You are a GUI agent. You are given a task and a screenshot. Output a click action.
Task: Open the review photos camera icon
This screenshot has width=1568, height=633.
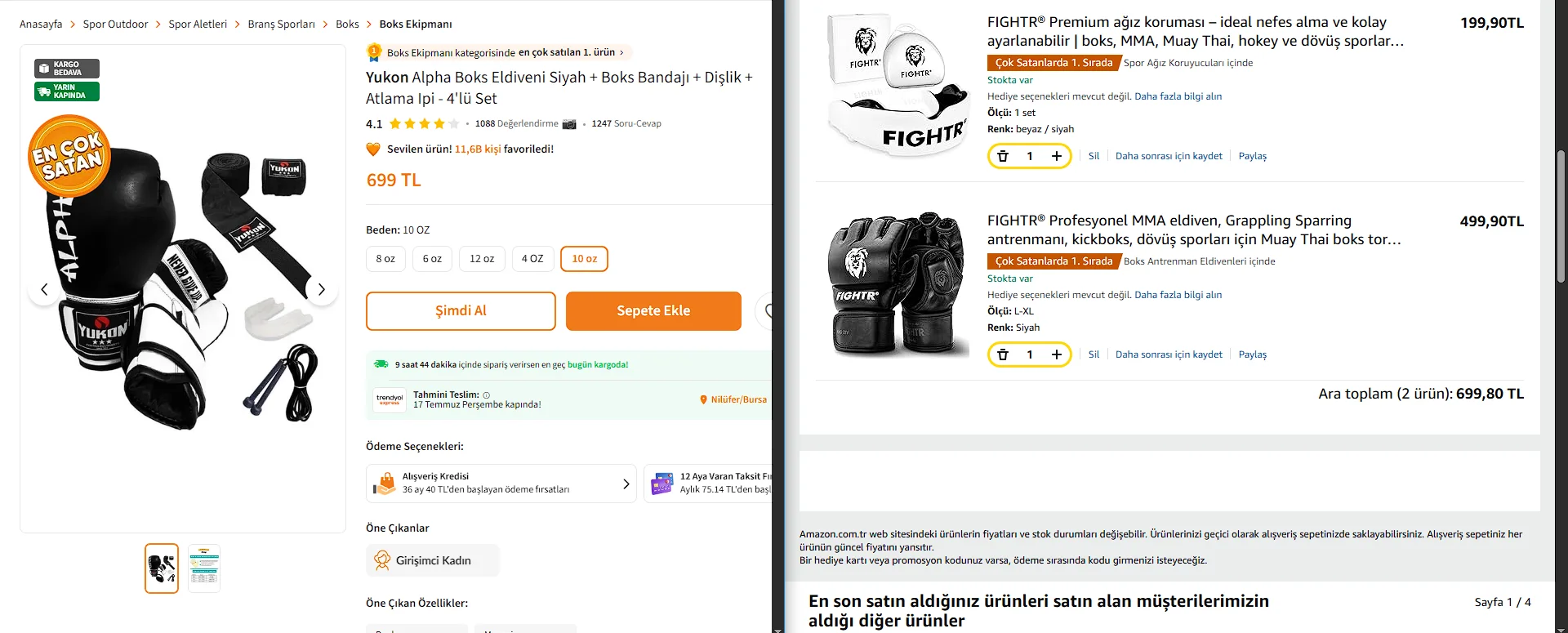pyautogui.click(x=569, y=124)
